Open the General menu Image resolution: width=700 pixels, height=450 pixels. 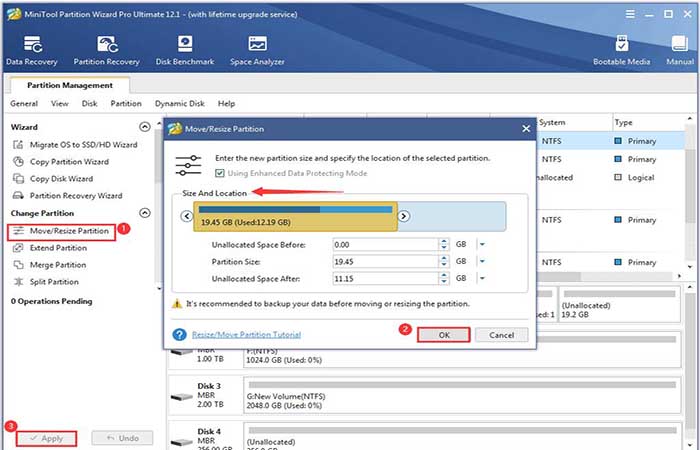pos(24,104)
